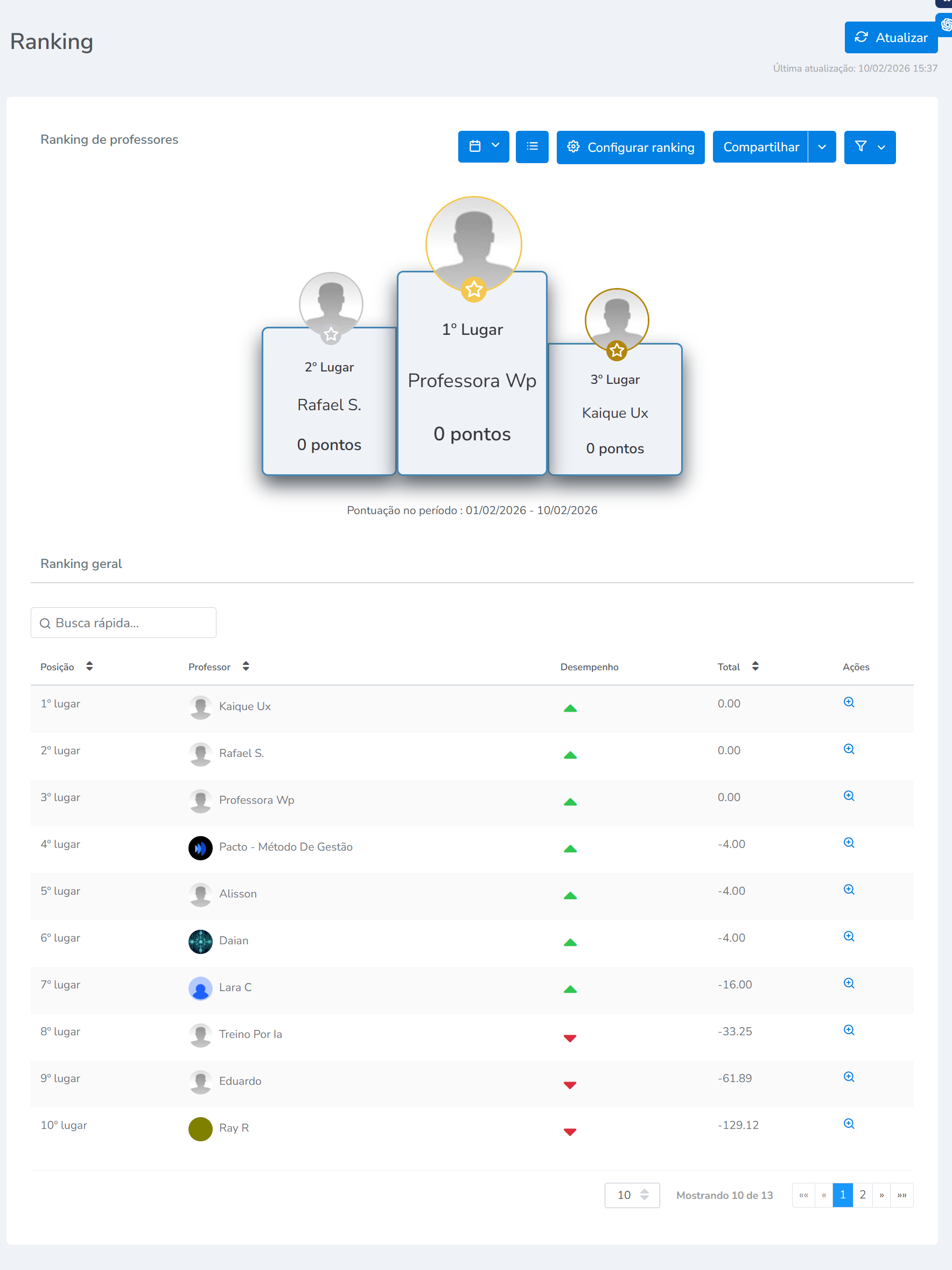The height and width of the screenshot is (1270, 952).
Task: Click the Busca rápida search field
Action: click(123, 623)
